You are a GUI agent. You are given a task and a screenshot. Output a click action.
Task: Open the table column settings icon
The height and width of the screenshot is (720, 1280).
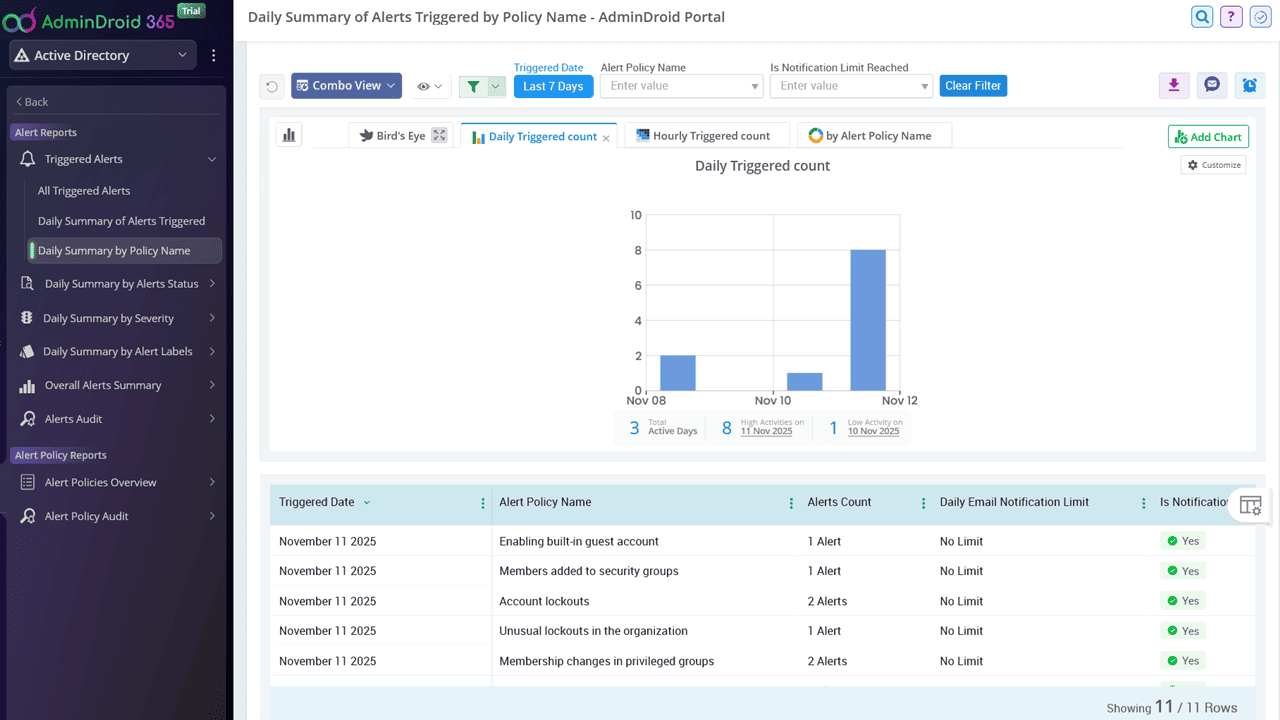coord(1250,505)
